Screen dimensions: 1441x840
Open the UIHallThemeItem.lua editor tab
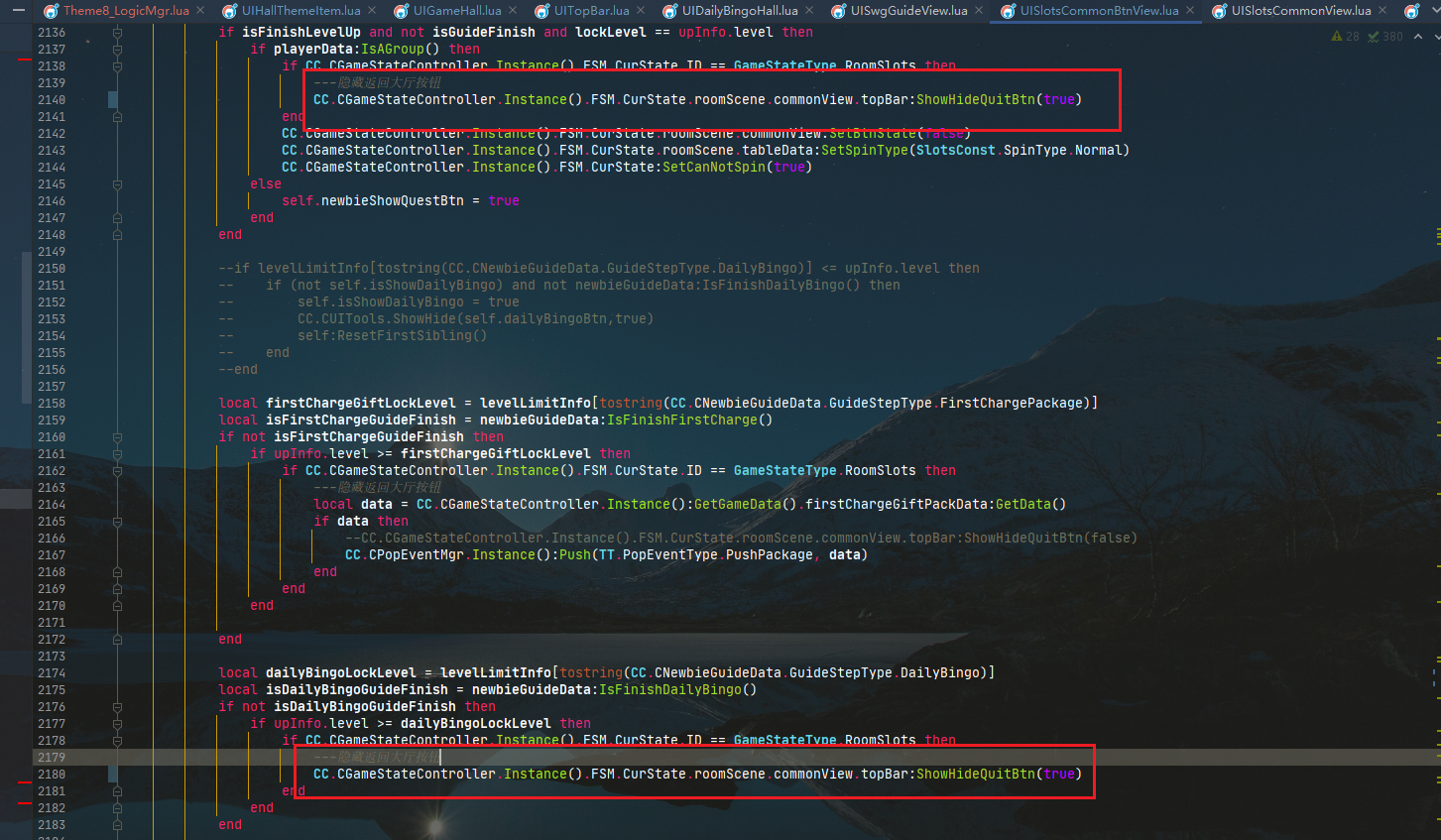click(300, 11)
